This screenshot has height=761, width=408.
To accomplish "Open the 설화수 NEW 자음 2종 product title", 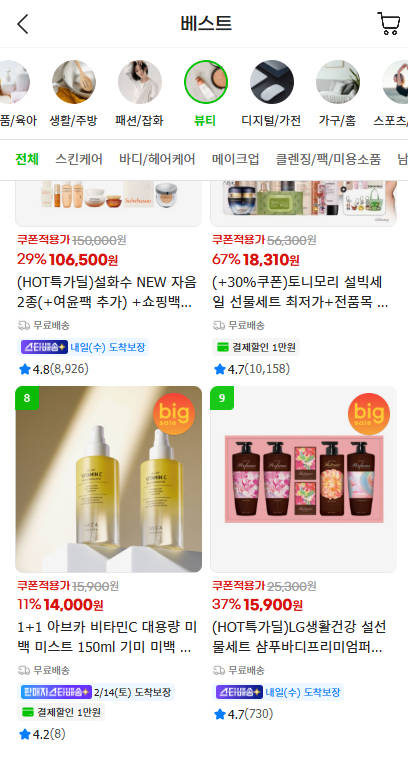I will coord(107,292).
